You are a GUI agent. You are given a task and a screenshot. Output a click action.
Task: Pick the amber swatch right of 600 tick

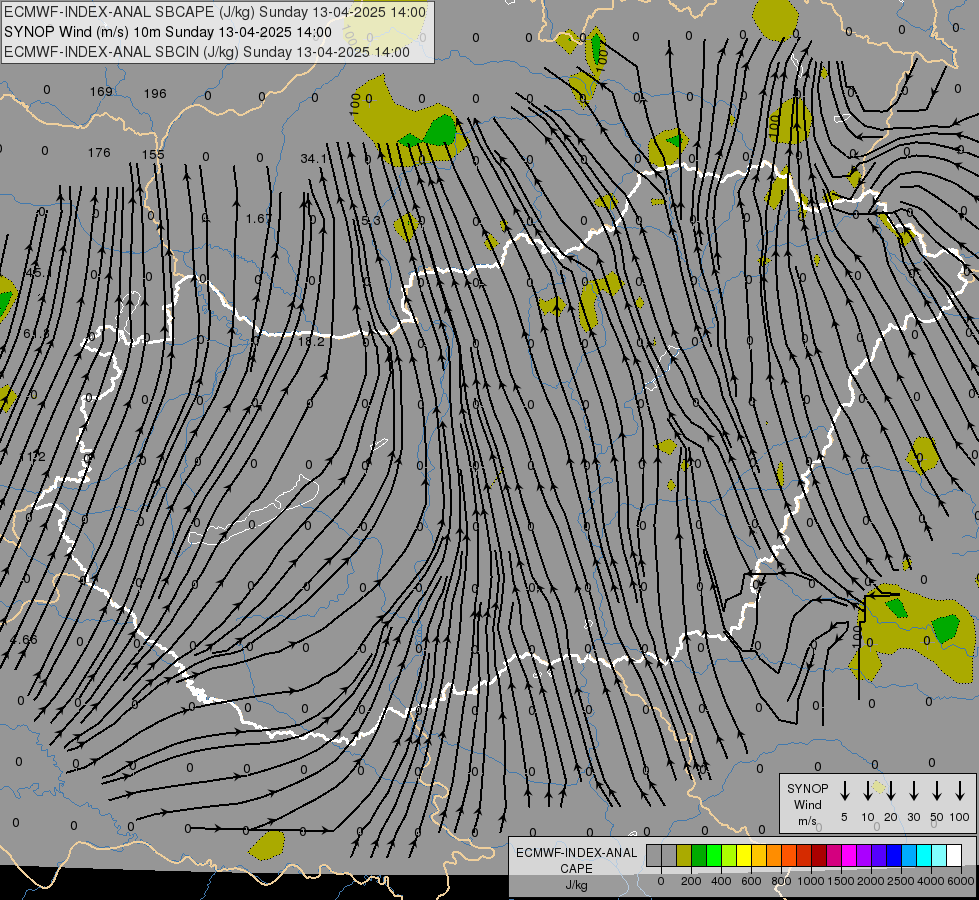point(759,856)
